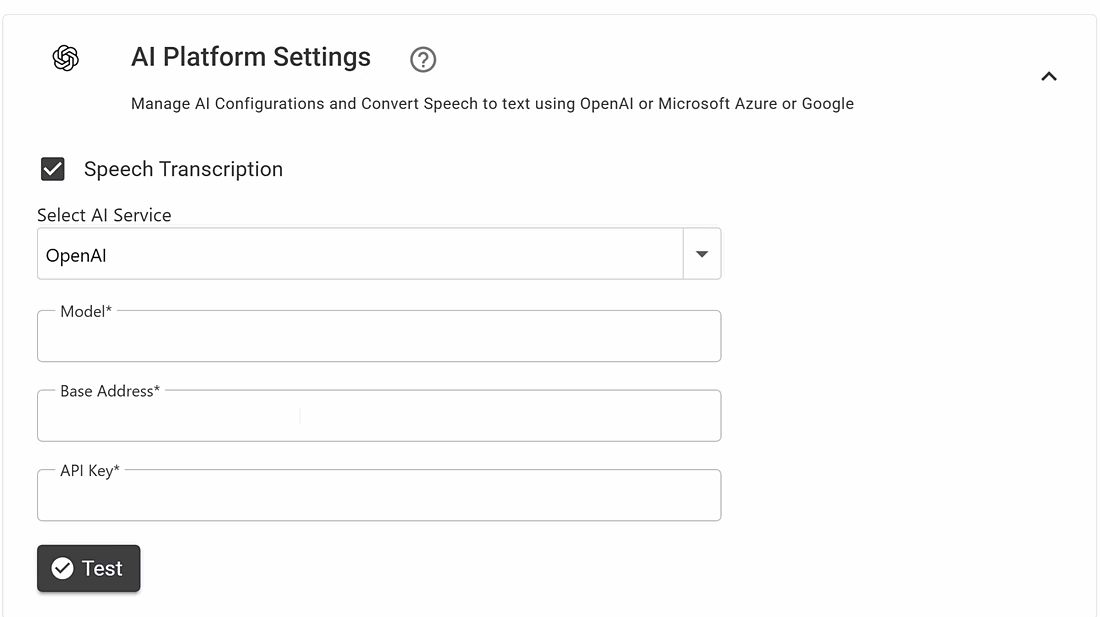Screen dimensions: 1100x617
Task: Open the Select AI Service dropdown arrow
Action: pyautogui.click(x=702, y=254)
